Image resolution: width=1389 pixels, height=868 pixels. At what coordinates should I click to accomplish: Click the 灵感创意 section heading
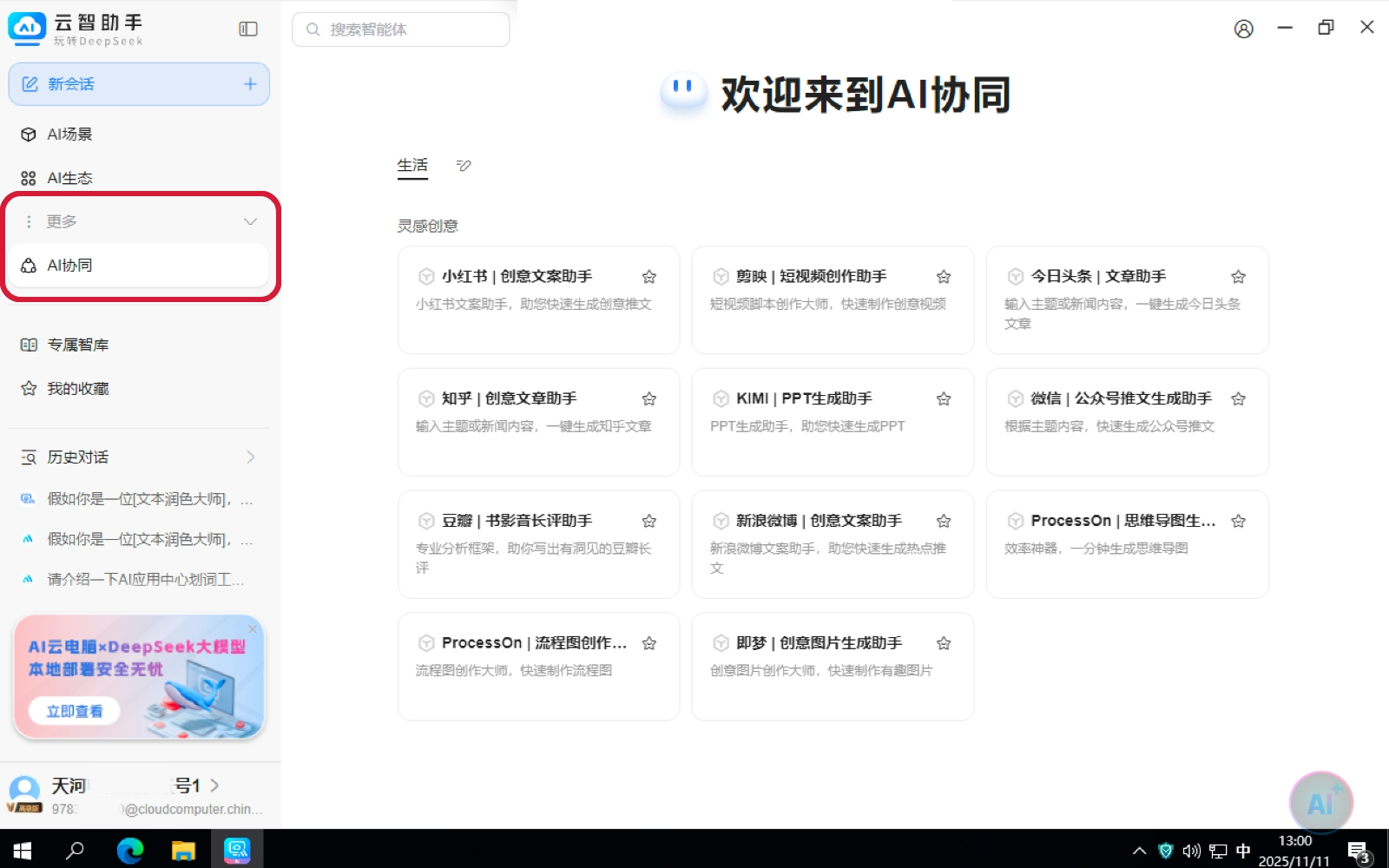point(427,227)
